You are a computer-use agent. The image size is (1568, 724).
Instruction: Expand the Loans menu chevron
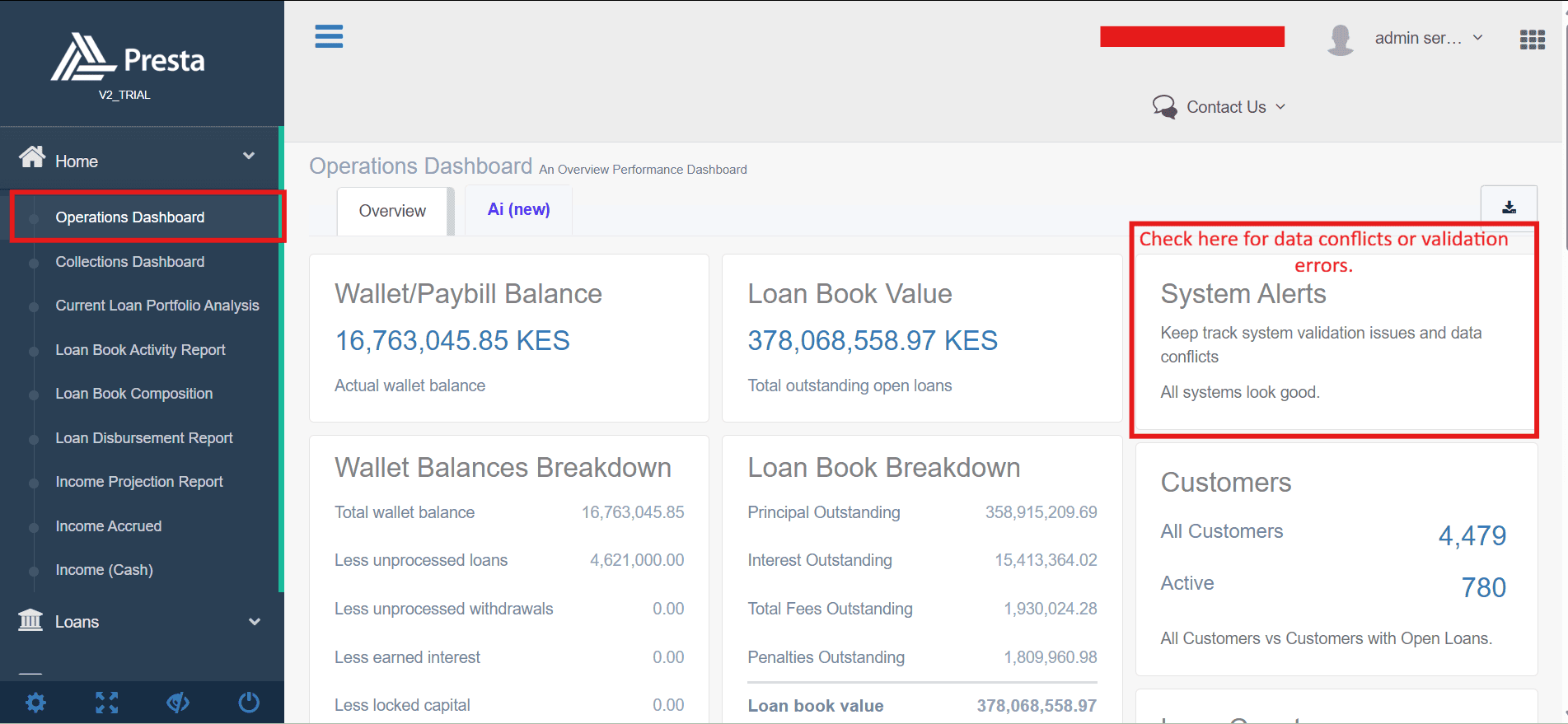pyautogui.click(x=255, y=622)
